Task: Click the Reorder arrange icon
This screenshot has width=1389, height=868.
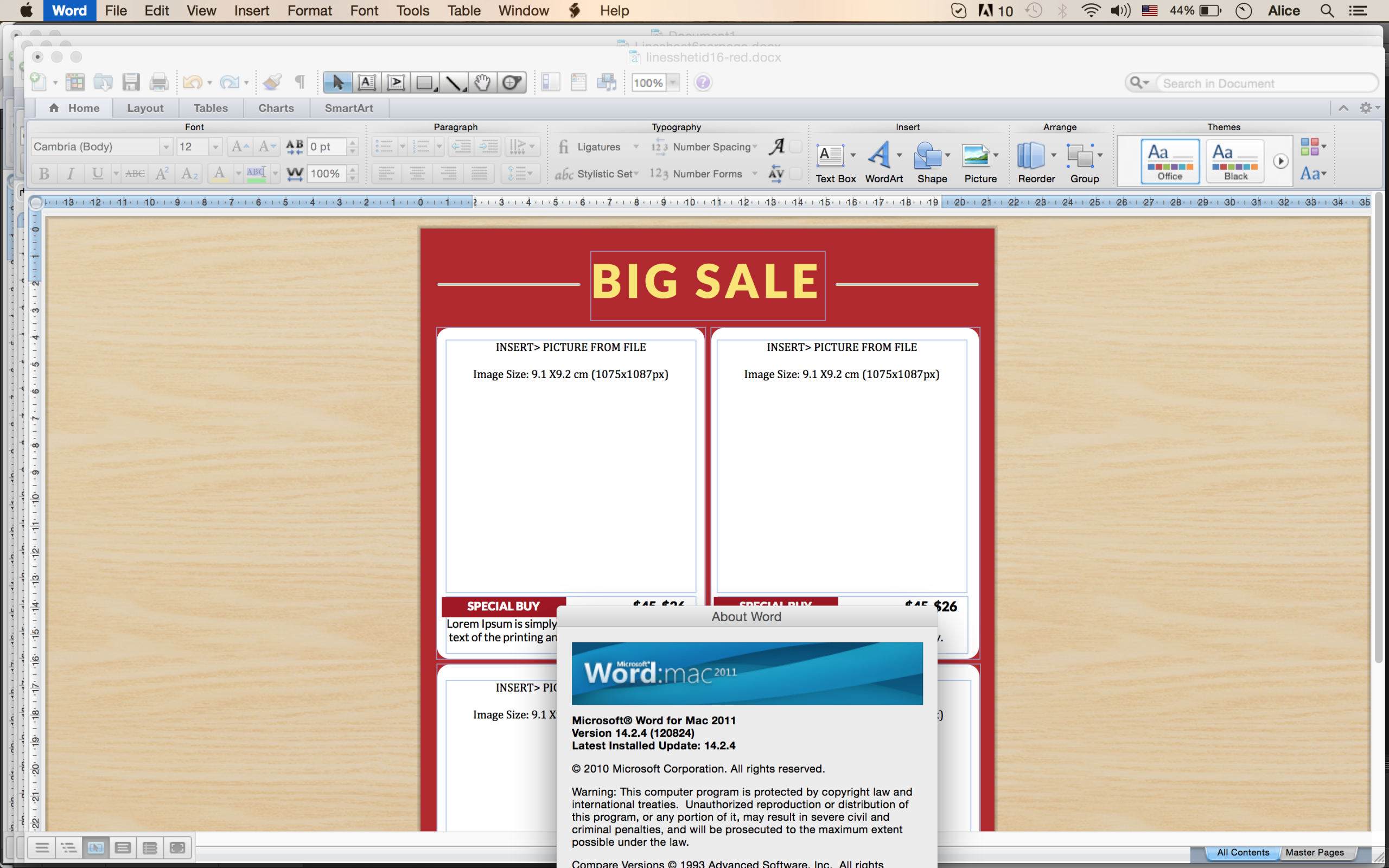Action: click(x=1036, y=163)
